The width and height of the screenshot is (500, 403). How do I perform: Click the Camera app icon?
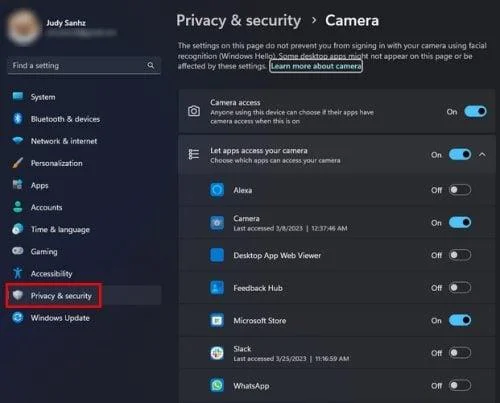coord(217,223)
